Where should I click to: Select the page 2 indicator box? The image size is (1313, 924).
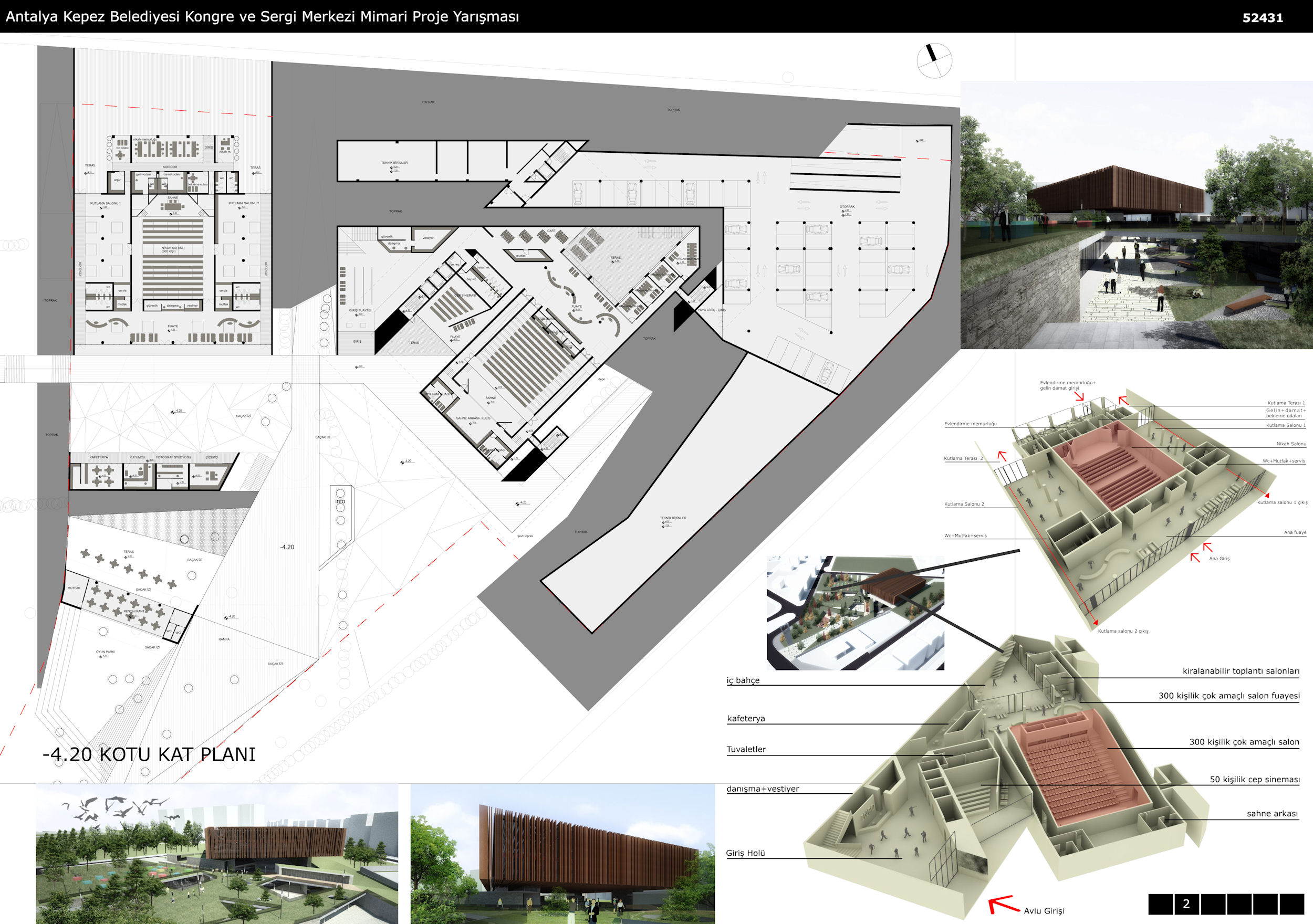coord(1186,904)
